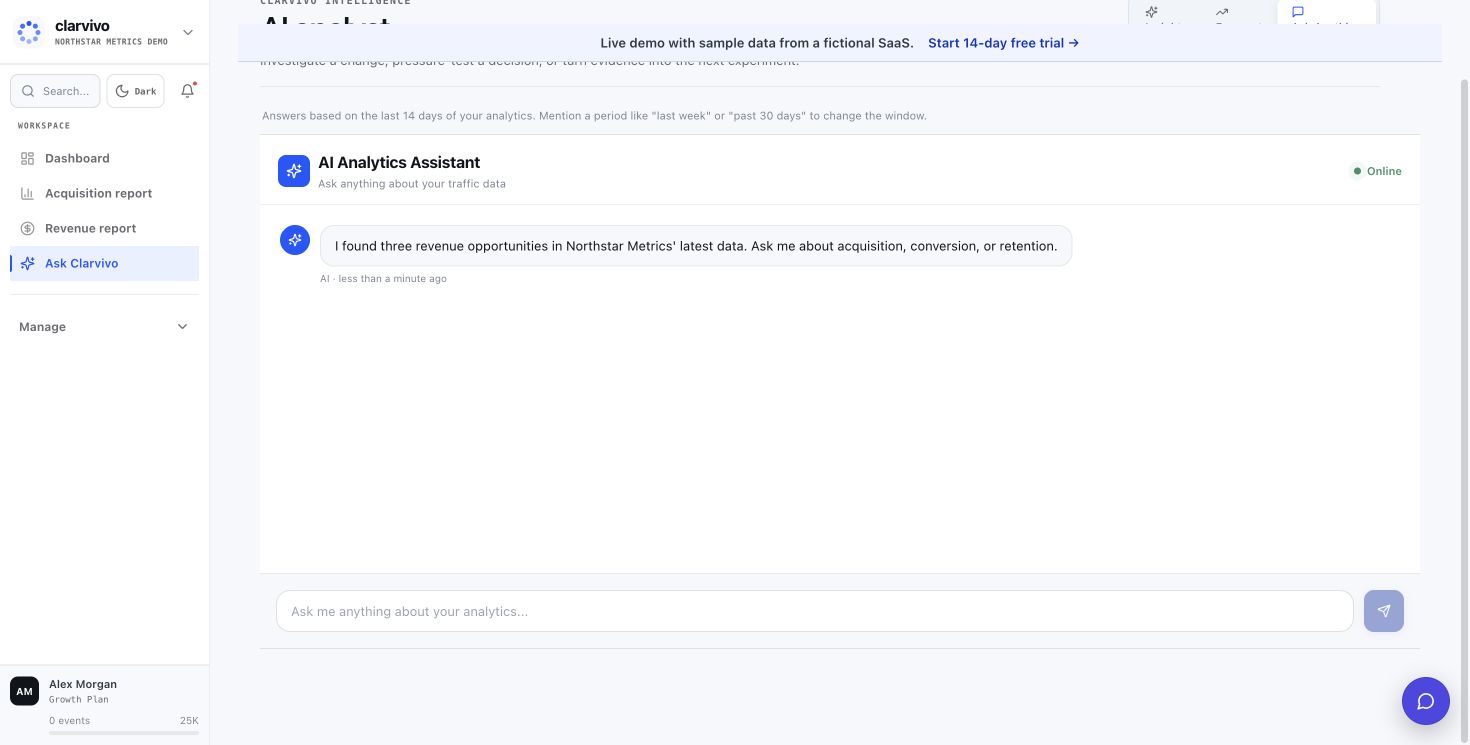
Task: Open Alex Morgan profile
Action: pos(104,691)
